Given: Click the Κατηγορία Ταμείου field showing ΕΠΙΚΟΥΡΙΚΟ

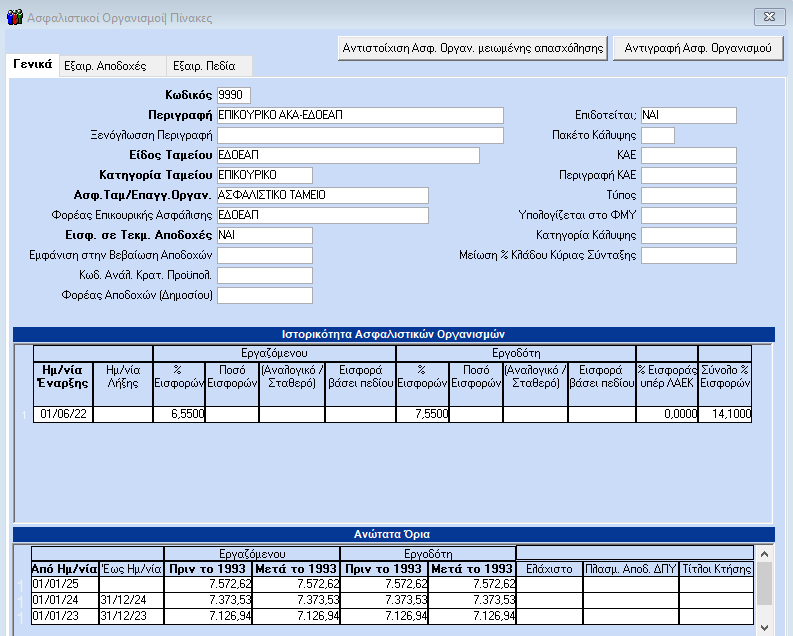Looking at the screenshot, I should tap(265, 175).
